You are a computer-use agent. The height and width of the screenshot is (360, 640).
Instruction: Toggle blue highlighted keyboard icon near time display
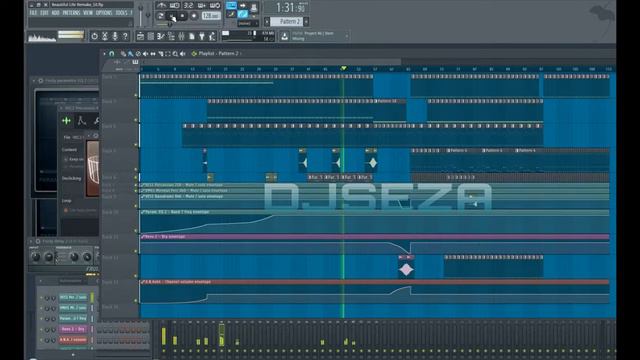click(231, 5)
